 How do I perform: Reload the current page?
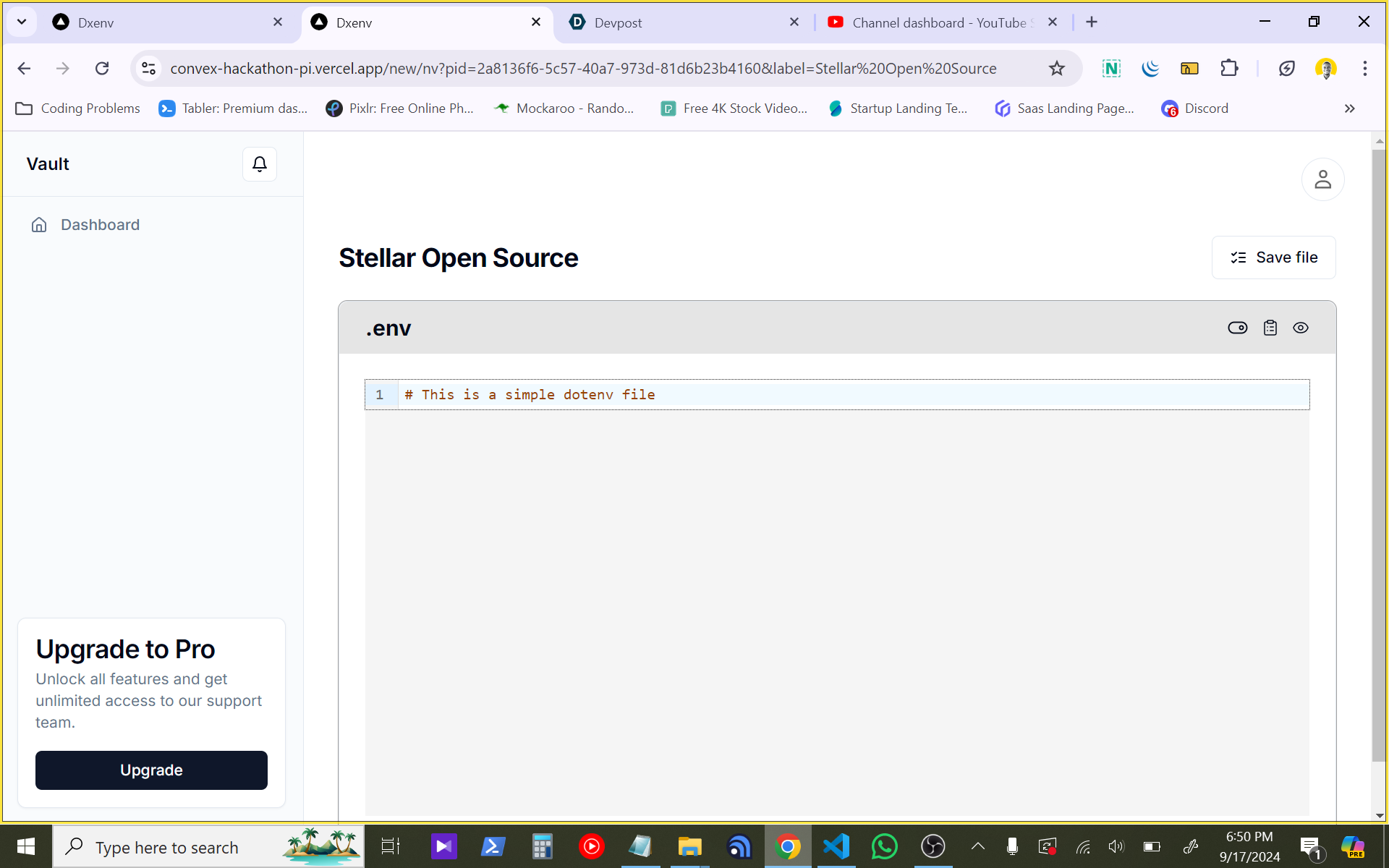click(102, 68)
